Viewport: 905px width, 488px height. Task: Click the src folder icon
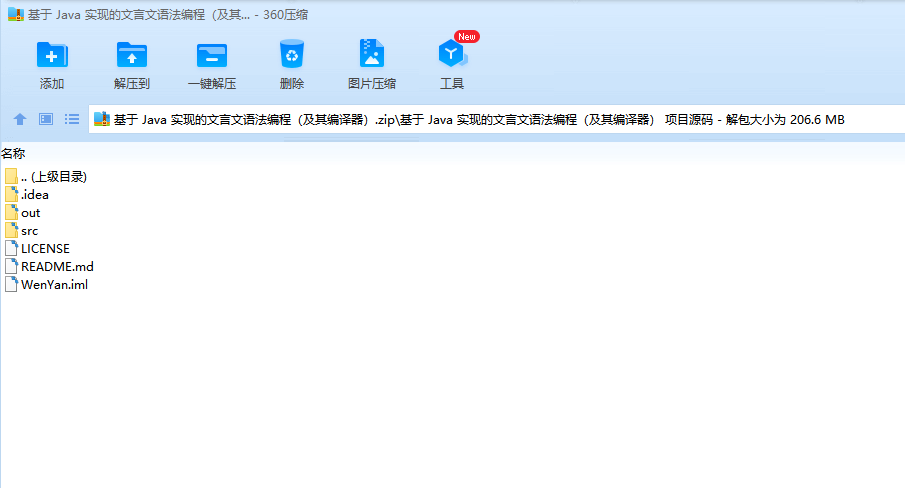[x=11, y=230]
